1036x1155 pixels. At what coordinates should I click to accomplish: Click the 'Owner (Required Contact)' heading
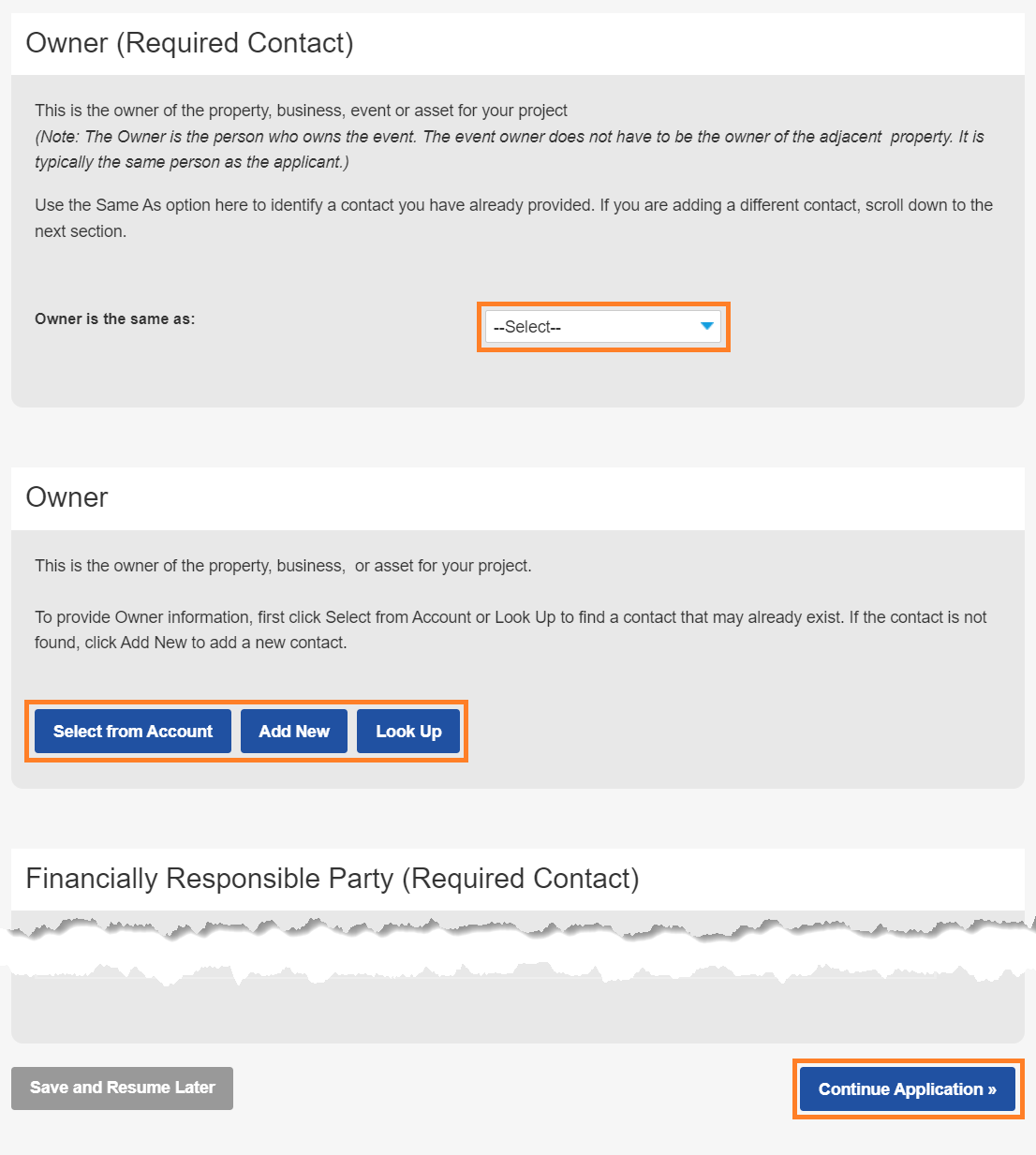coord(189,43)
